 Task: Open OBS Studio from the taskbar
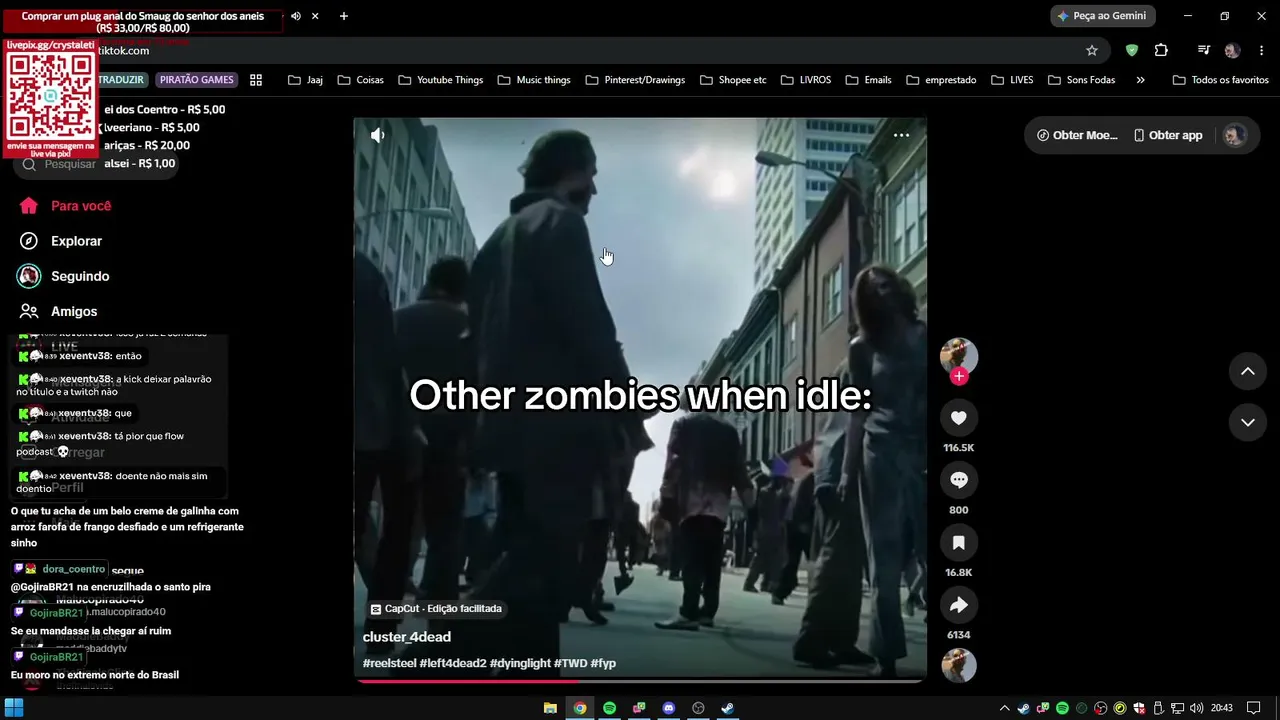pyautogui.click(x=698, y=708)
